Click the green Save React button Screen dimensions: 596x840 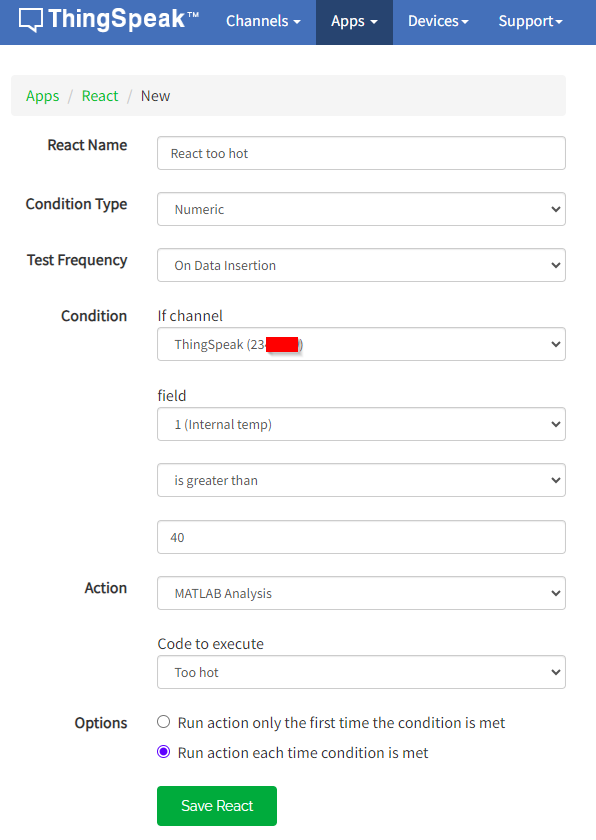(217, 806)
